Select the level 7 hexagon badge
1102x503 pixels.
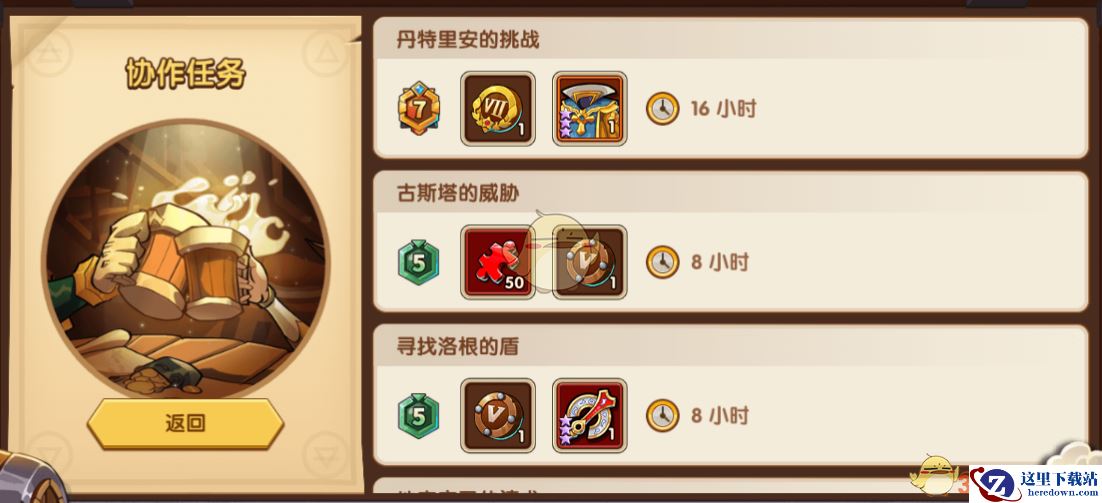pos(417,108)
